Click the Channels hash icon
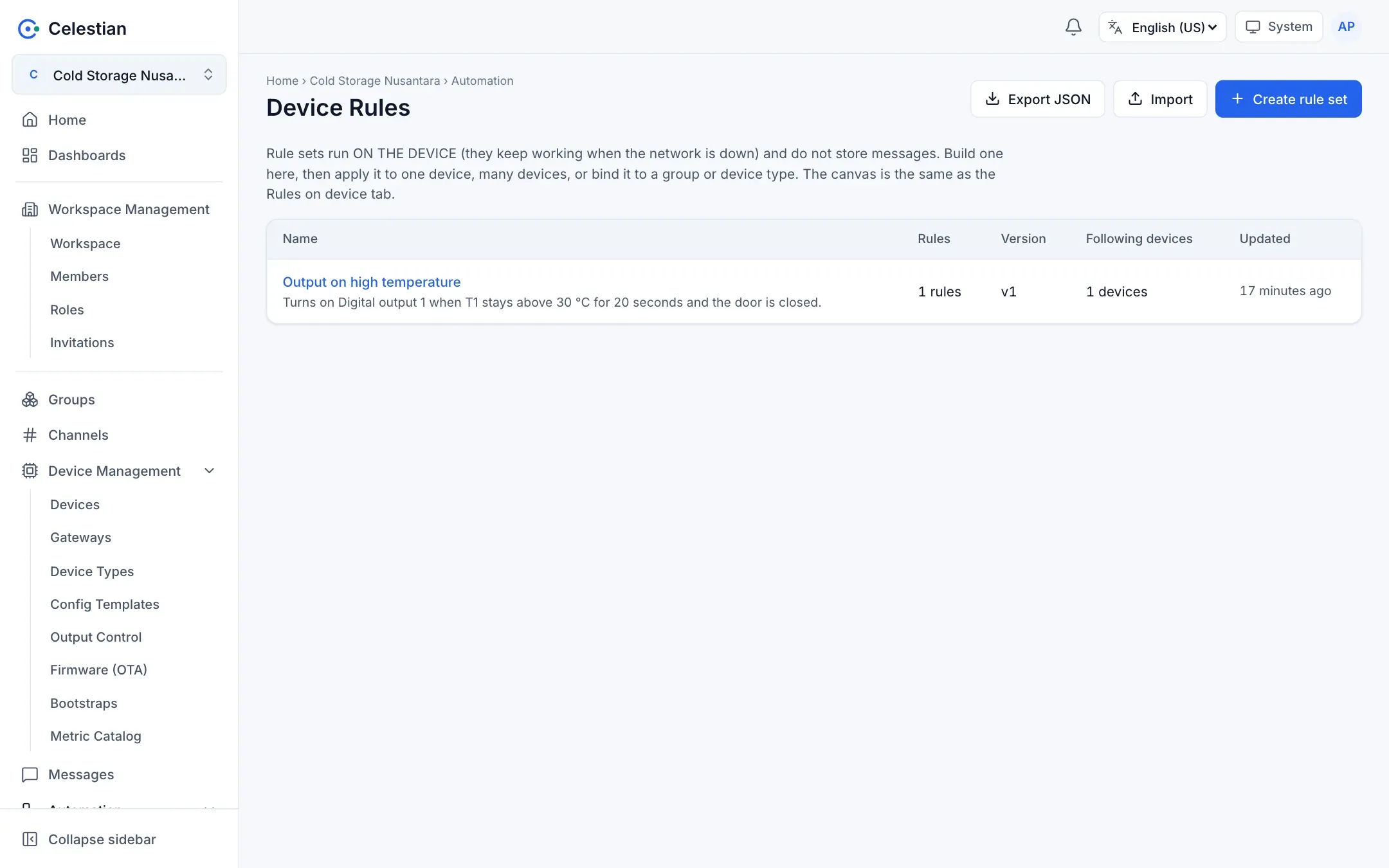The width and height of the screenshot is (1389, 868). pyautogui.click(x=30, y=435)
